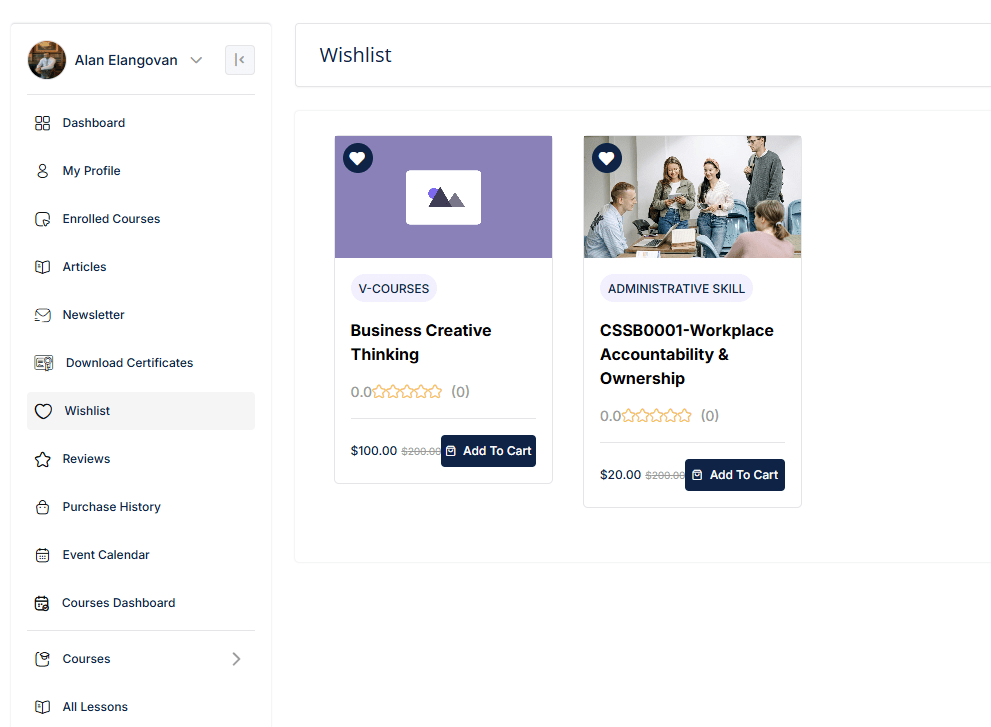Click the Wishlist page heading
Image resolution: width=991 pixels, height=727 pixels.
[355, 56]
